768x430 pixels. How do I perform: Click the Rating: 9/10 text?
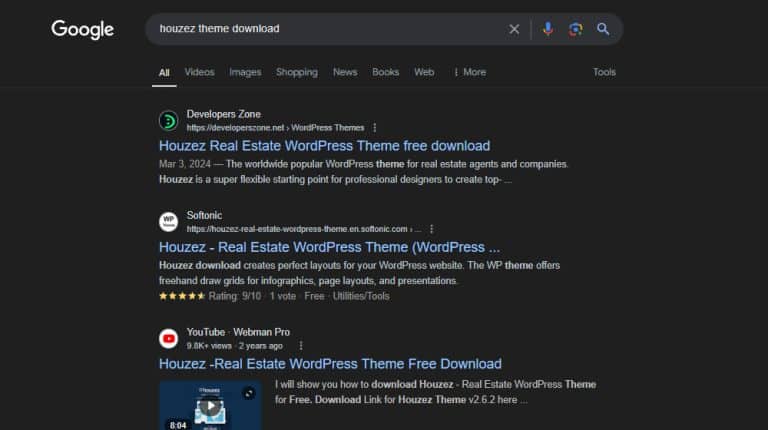235,296
